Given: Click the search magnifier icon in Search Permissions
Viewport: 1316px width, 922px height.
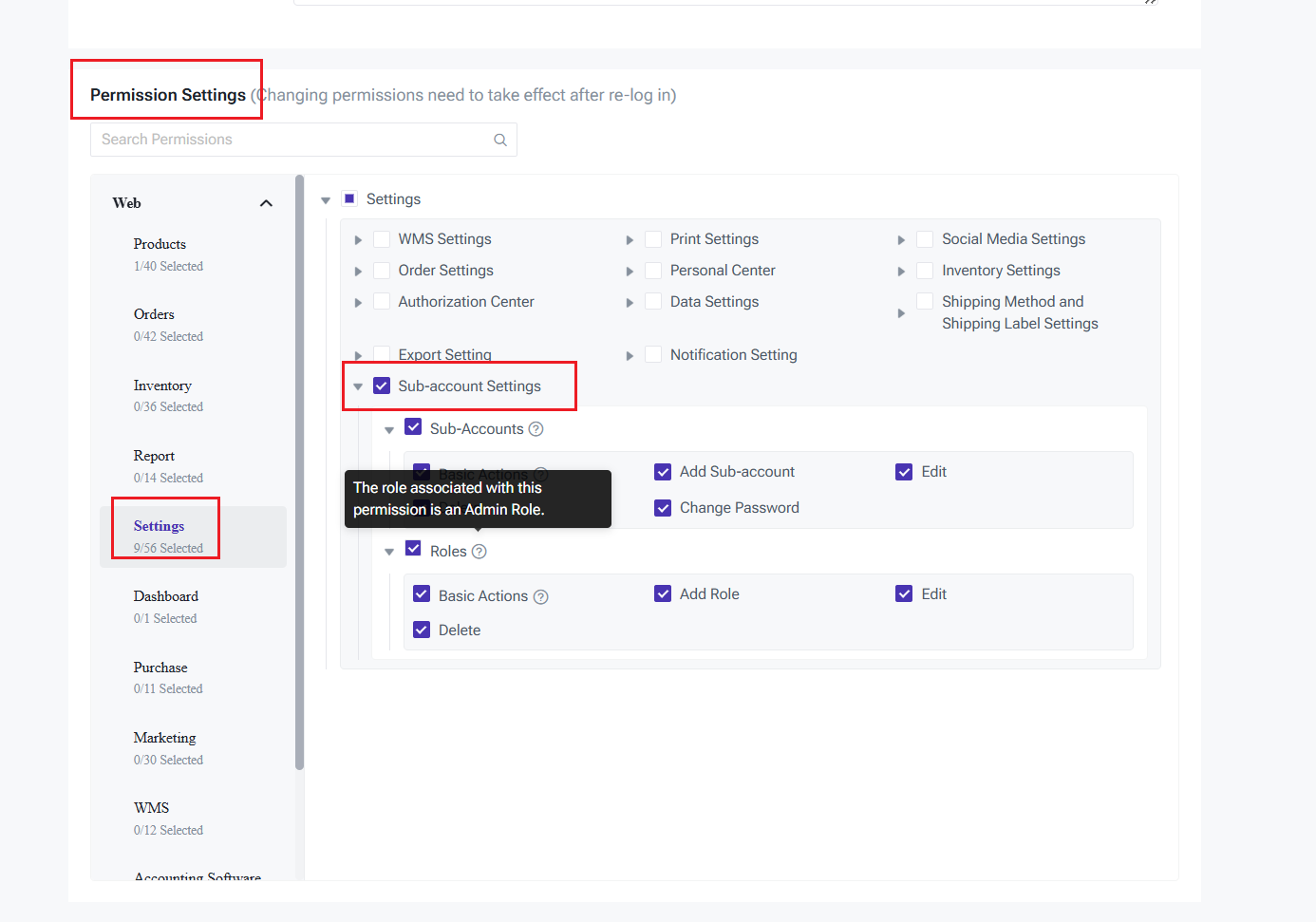Looking at the screenshot, I should click(x=500, y=140).
